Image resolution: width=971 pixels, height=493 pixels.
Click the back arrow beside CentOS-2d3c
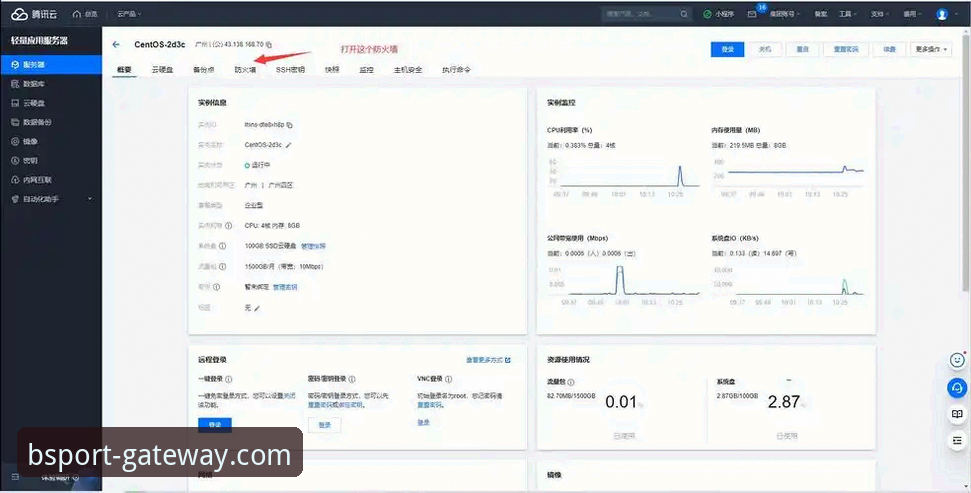click(116, 45)
